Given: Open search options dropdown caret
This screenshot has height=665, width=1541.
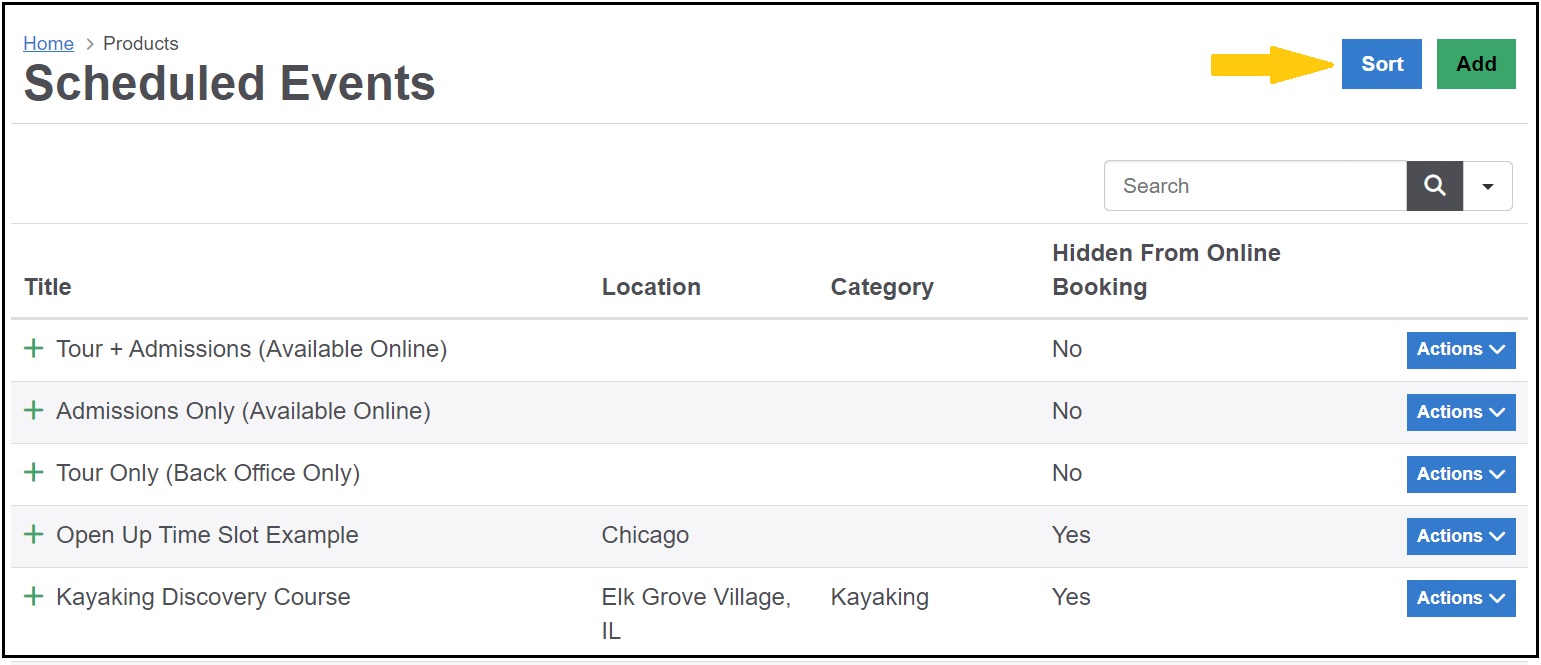Looking at the screenshot, I should tap(1488, 186).
